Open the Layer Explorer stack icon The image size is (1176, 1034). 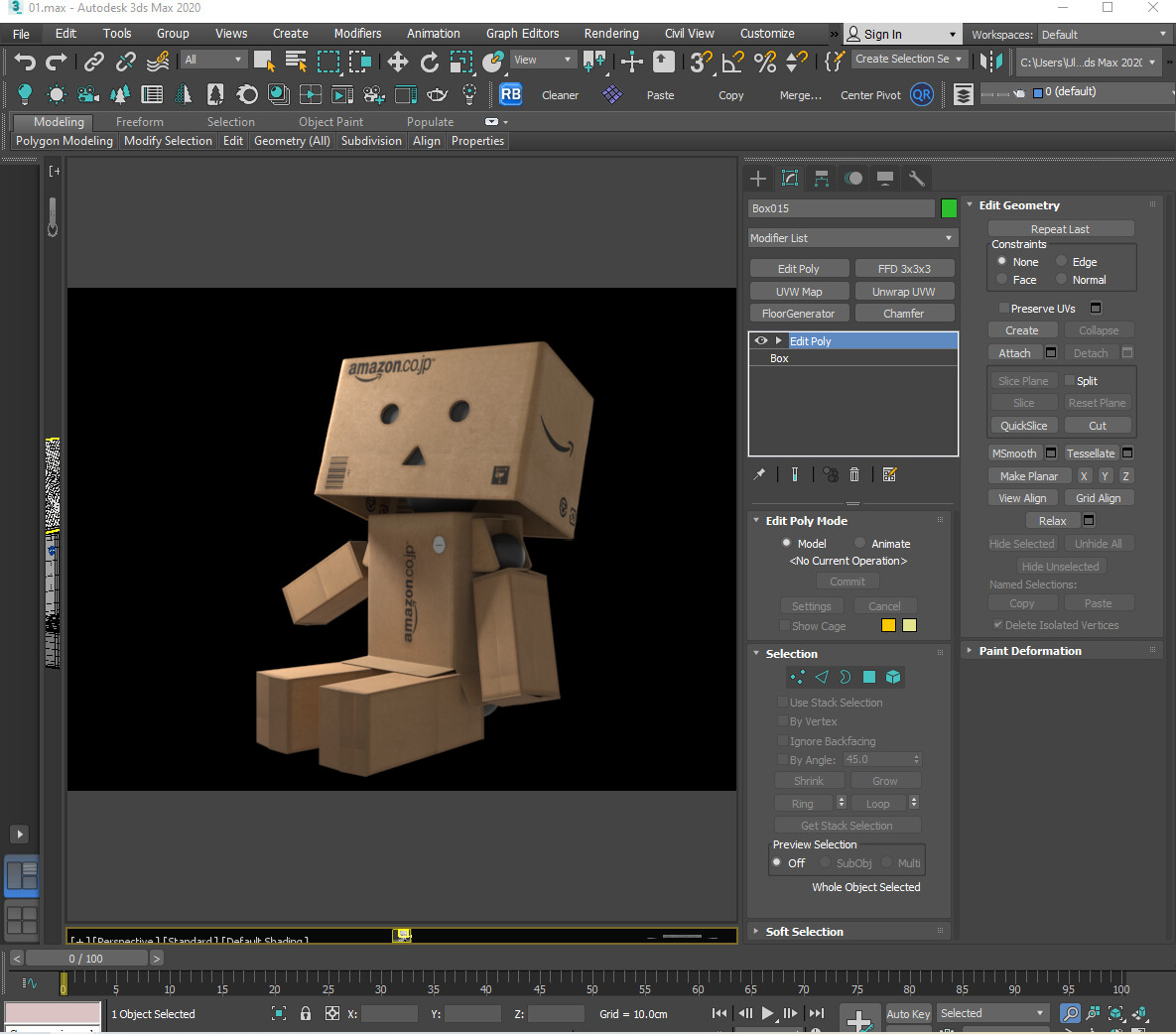pyautogui.click(x=964, y=94)
